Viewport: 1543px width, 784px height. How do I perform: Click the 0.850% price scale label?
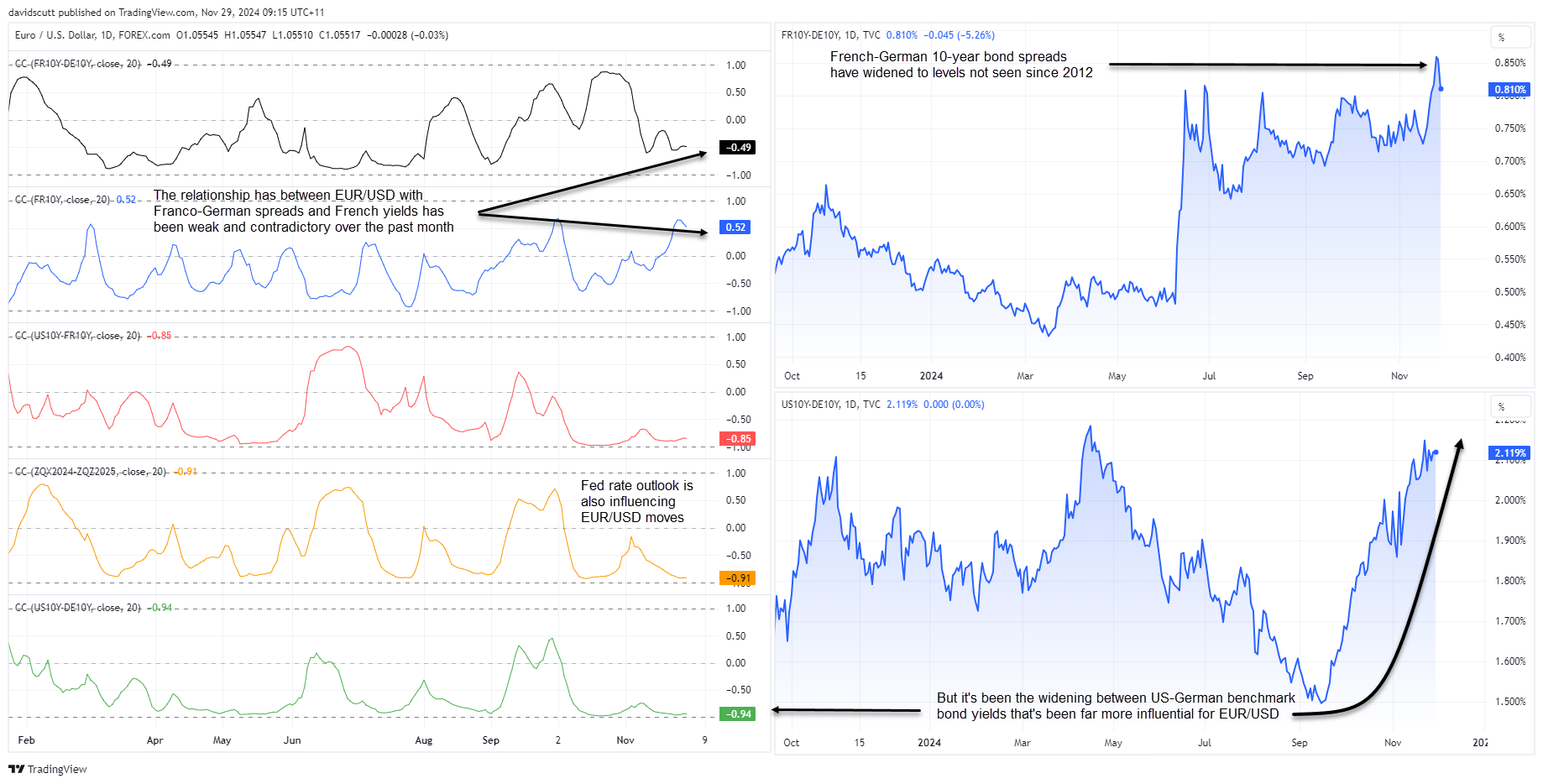click(x=1510, y=63)
